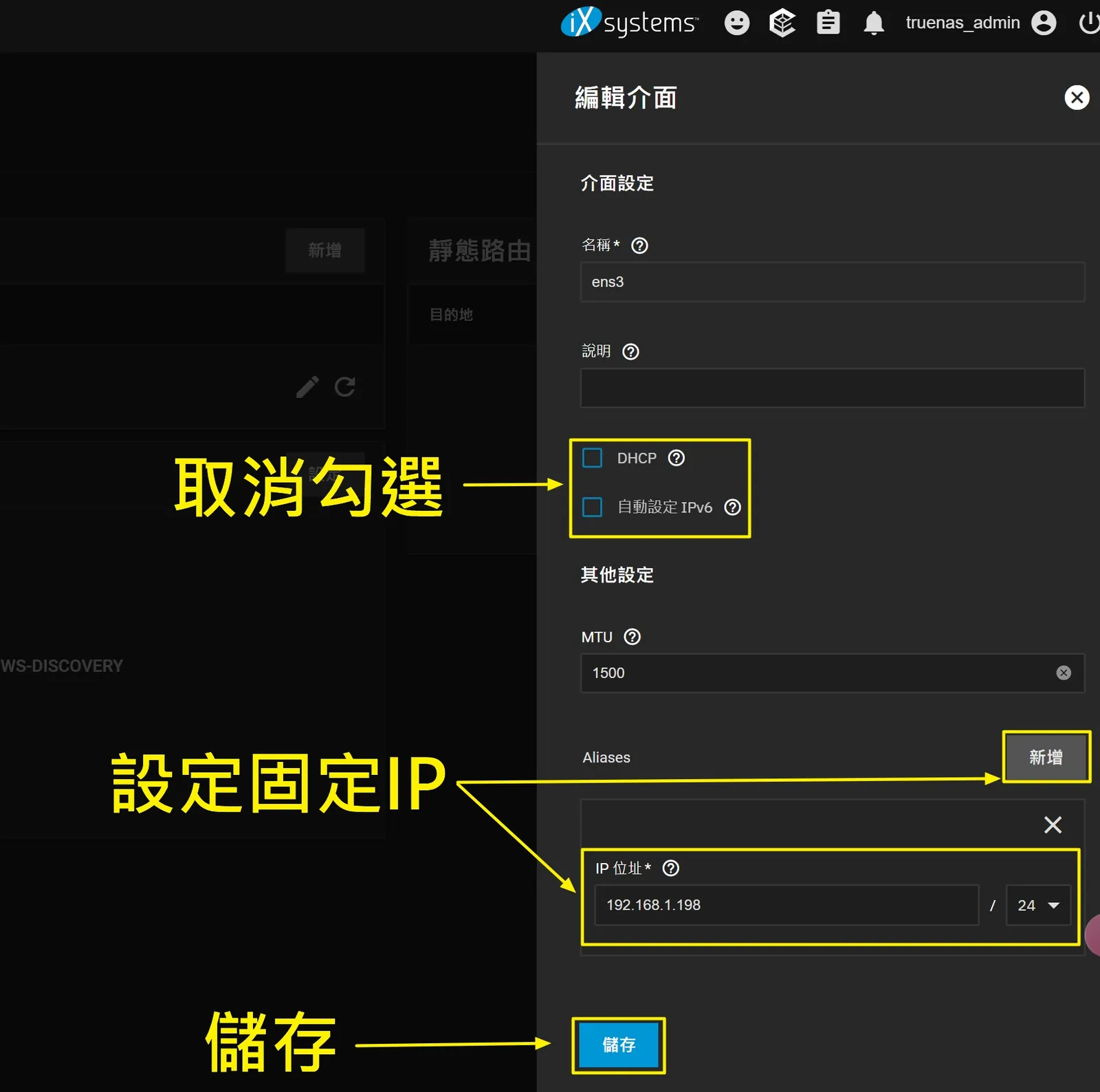Show help tooltip for MTU
The image size is (1100, 1092).
click(632, 637)
